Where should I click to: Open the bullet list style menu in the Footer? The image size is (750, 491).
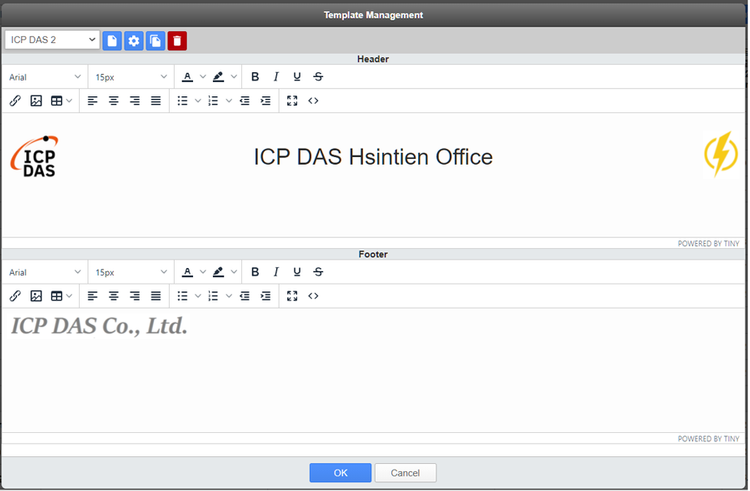coord(198,296)
